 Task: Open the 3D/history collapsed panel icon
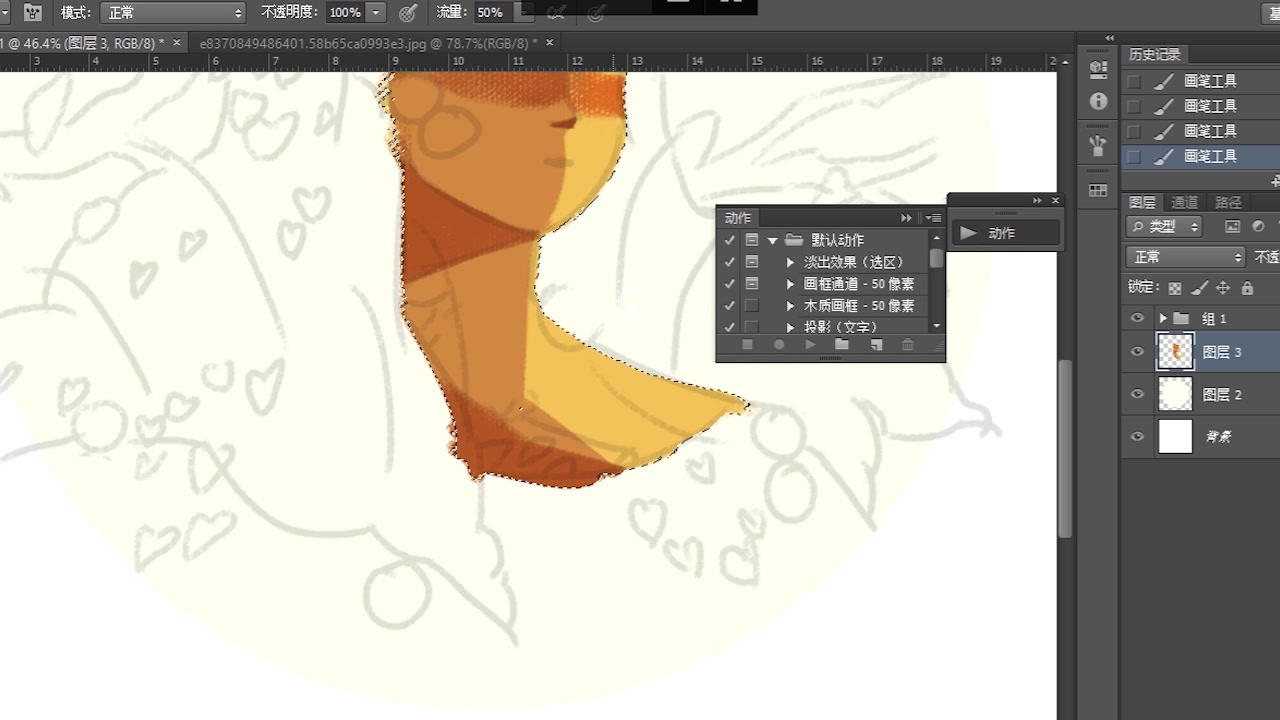pyautogui.click(x=1098, y=70)
